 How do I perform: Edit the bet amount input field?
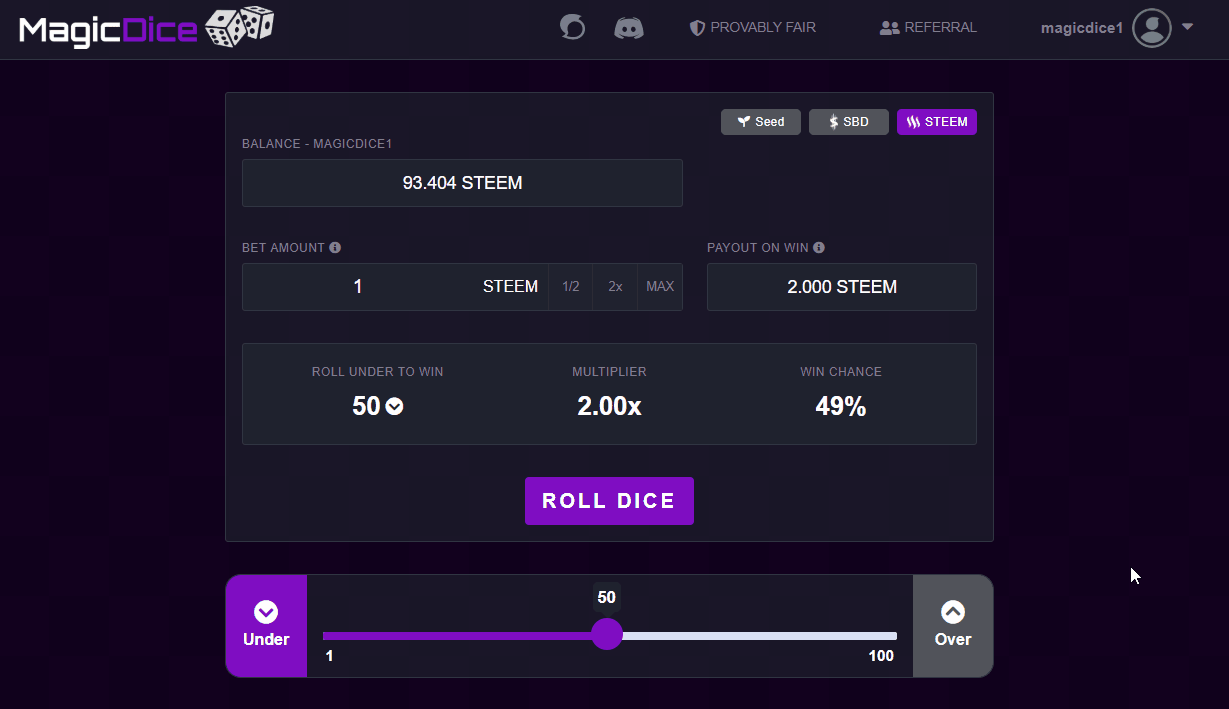(358, 287)
